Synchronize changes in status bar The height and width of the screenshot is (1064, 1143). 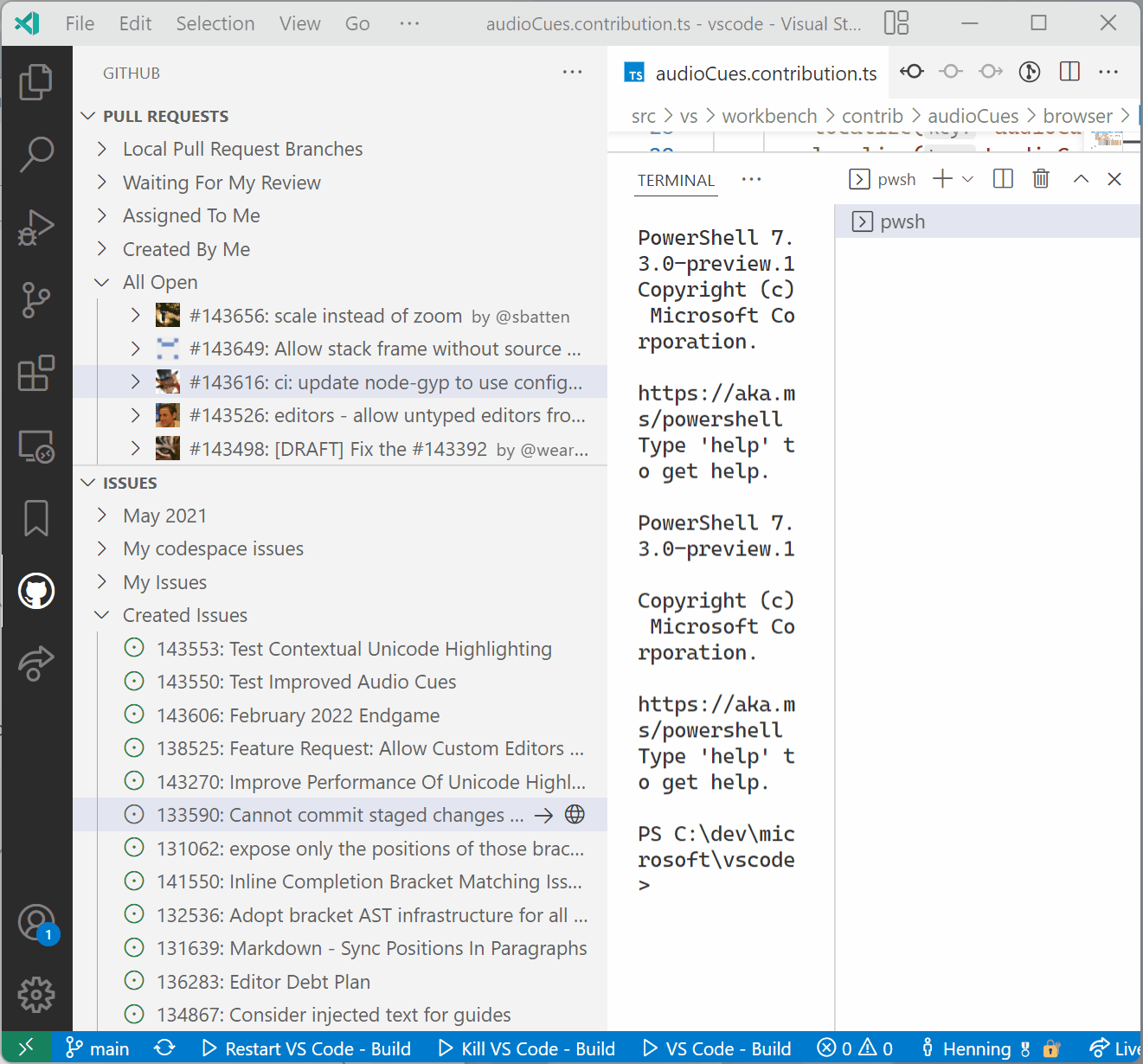pyautogui.click(x=164, y=1048)
